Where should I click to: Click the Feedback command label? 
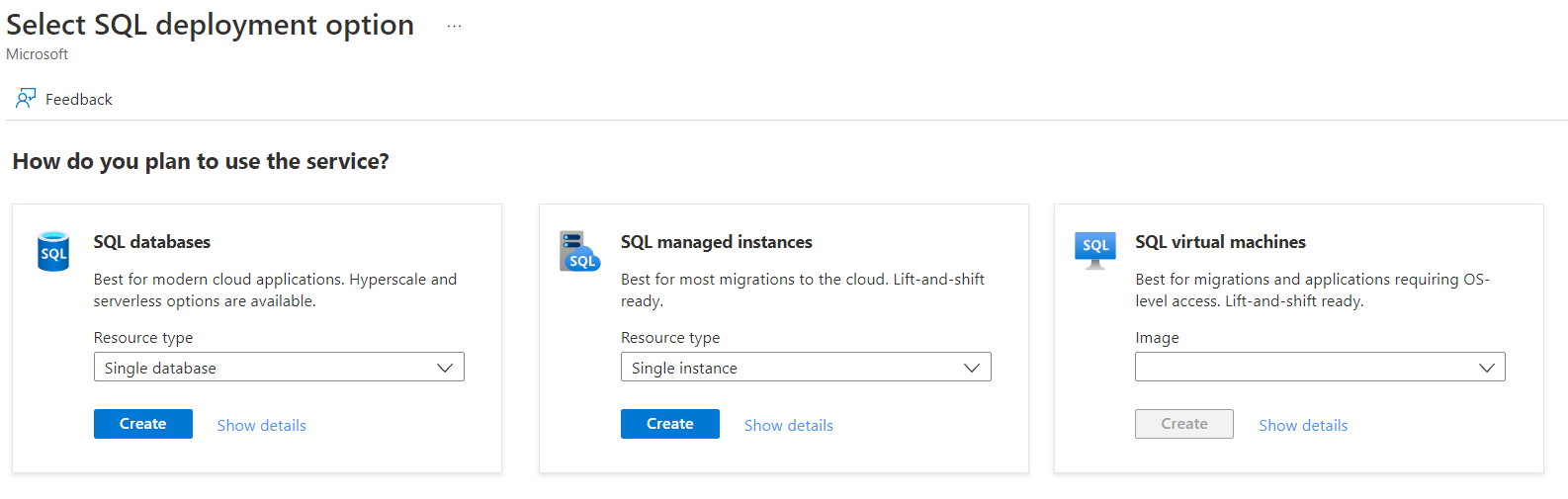coord(79,100)
